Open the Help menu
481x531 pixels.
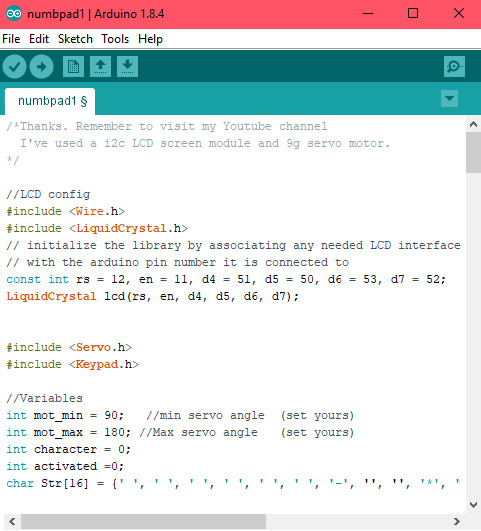click(x=150, y=39)
